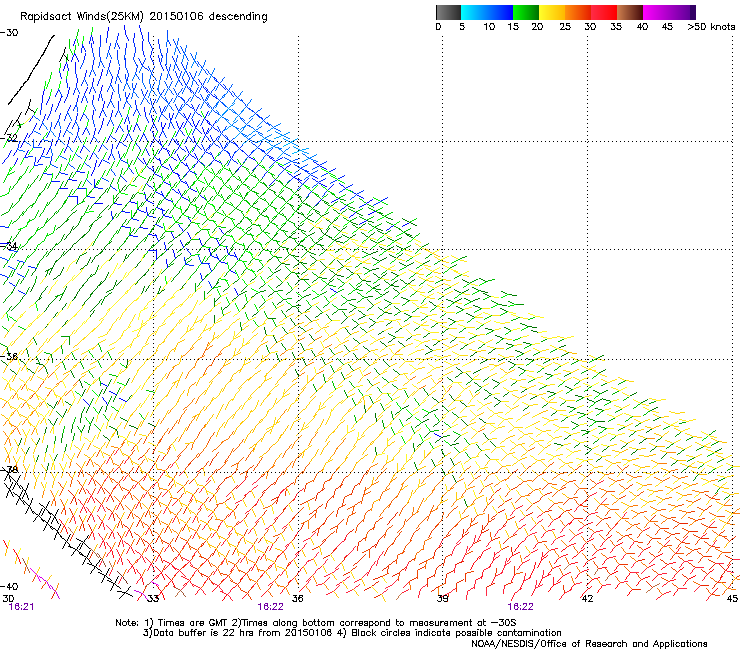This screenshot has width=740, height=650.
Task: Click the longitude axis label '45'
Action: pyautogui.click(x=732, y=598)
